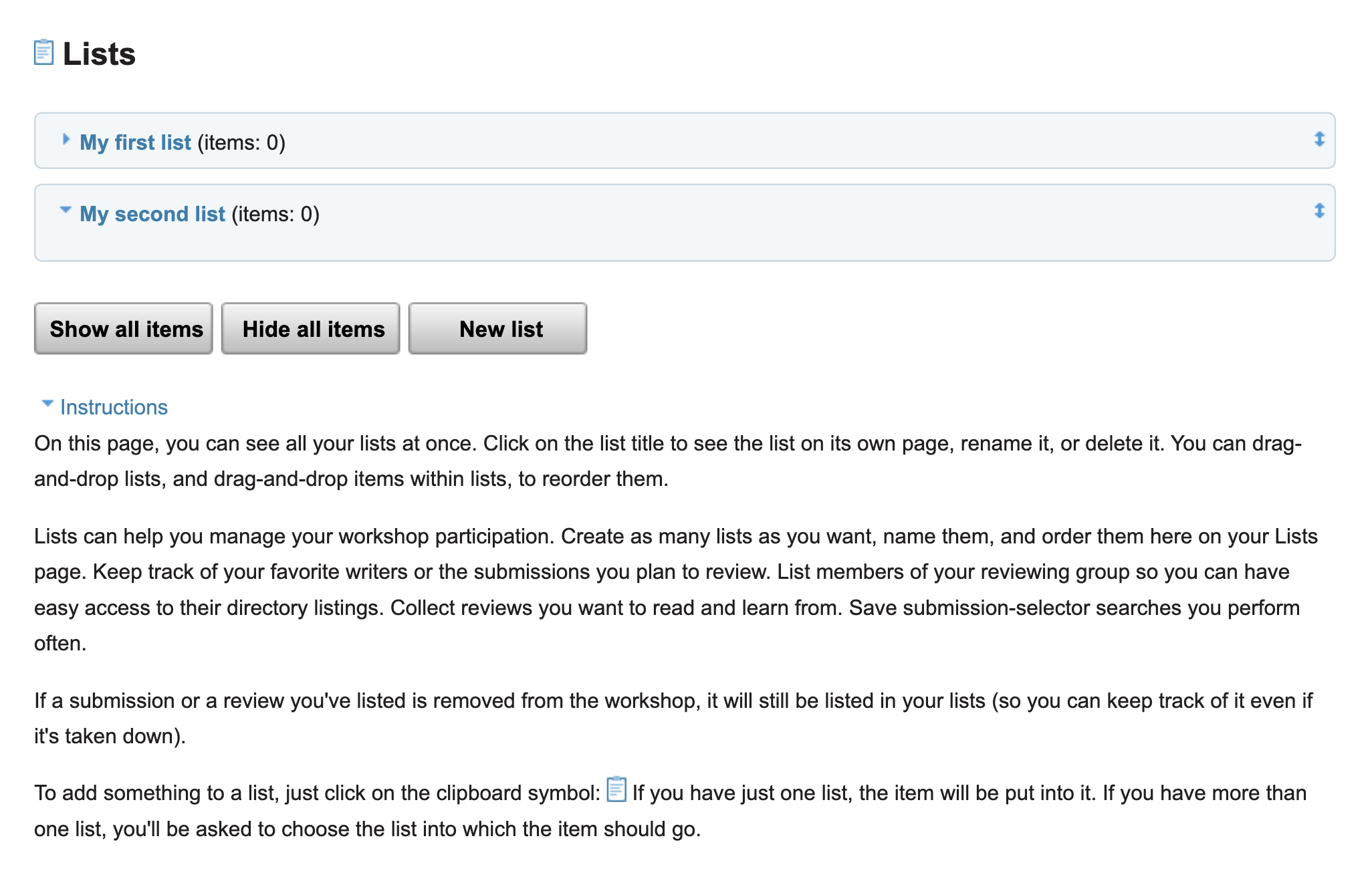Collapse the Instructions triangle

[47, 403]
